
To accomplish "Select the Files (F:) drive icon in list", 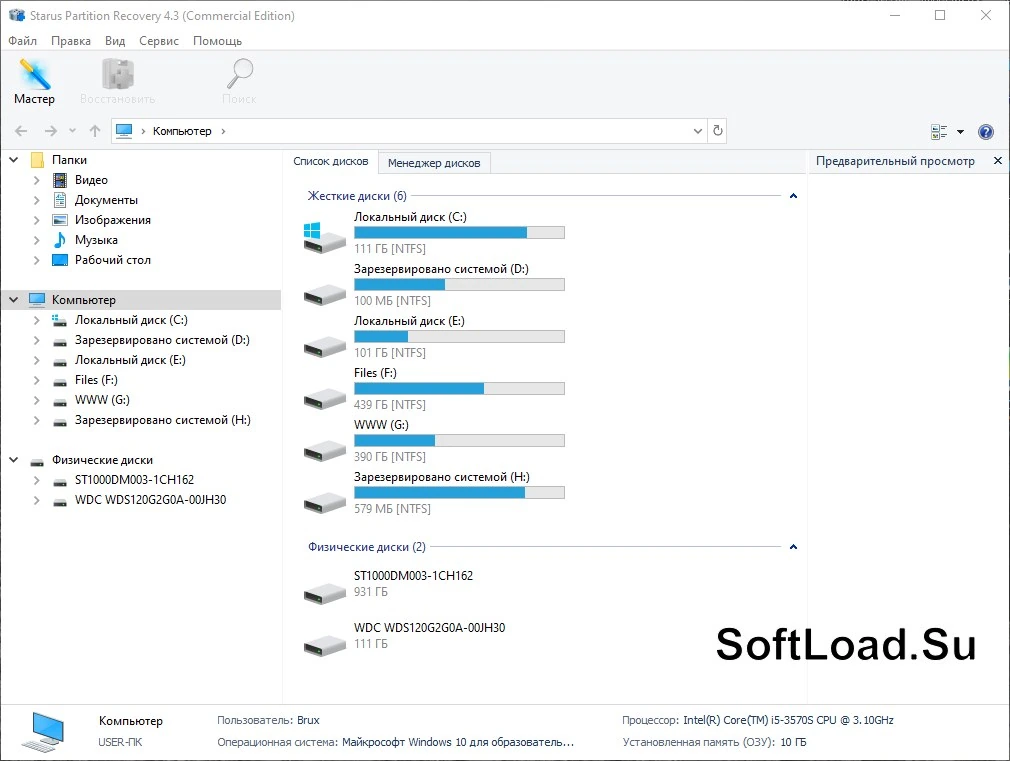I will (x=325, y=398).
